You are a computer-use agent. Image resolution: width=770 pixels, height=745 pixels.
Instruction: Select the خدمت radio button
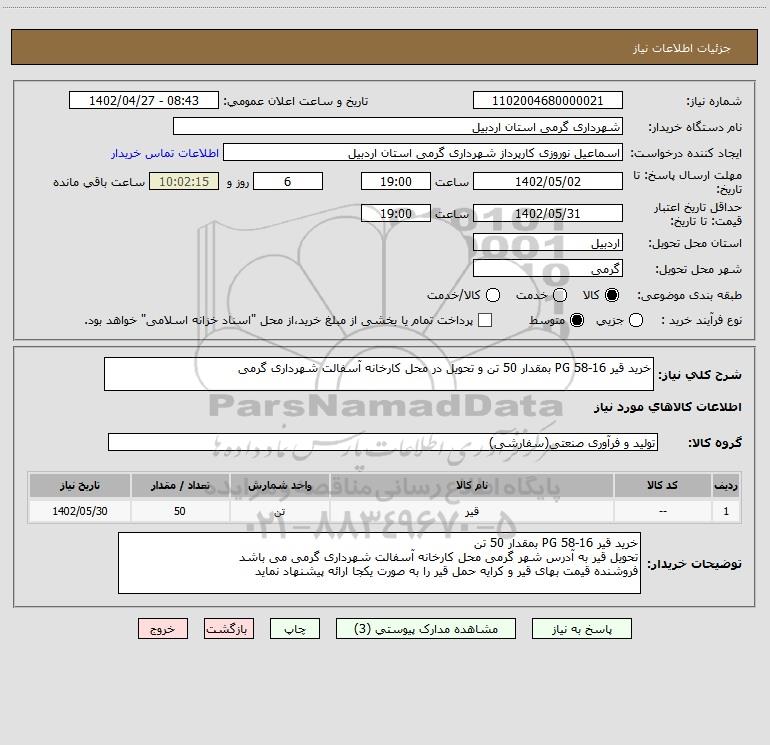point(560,295)
